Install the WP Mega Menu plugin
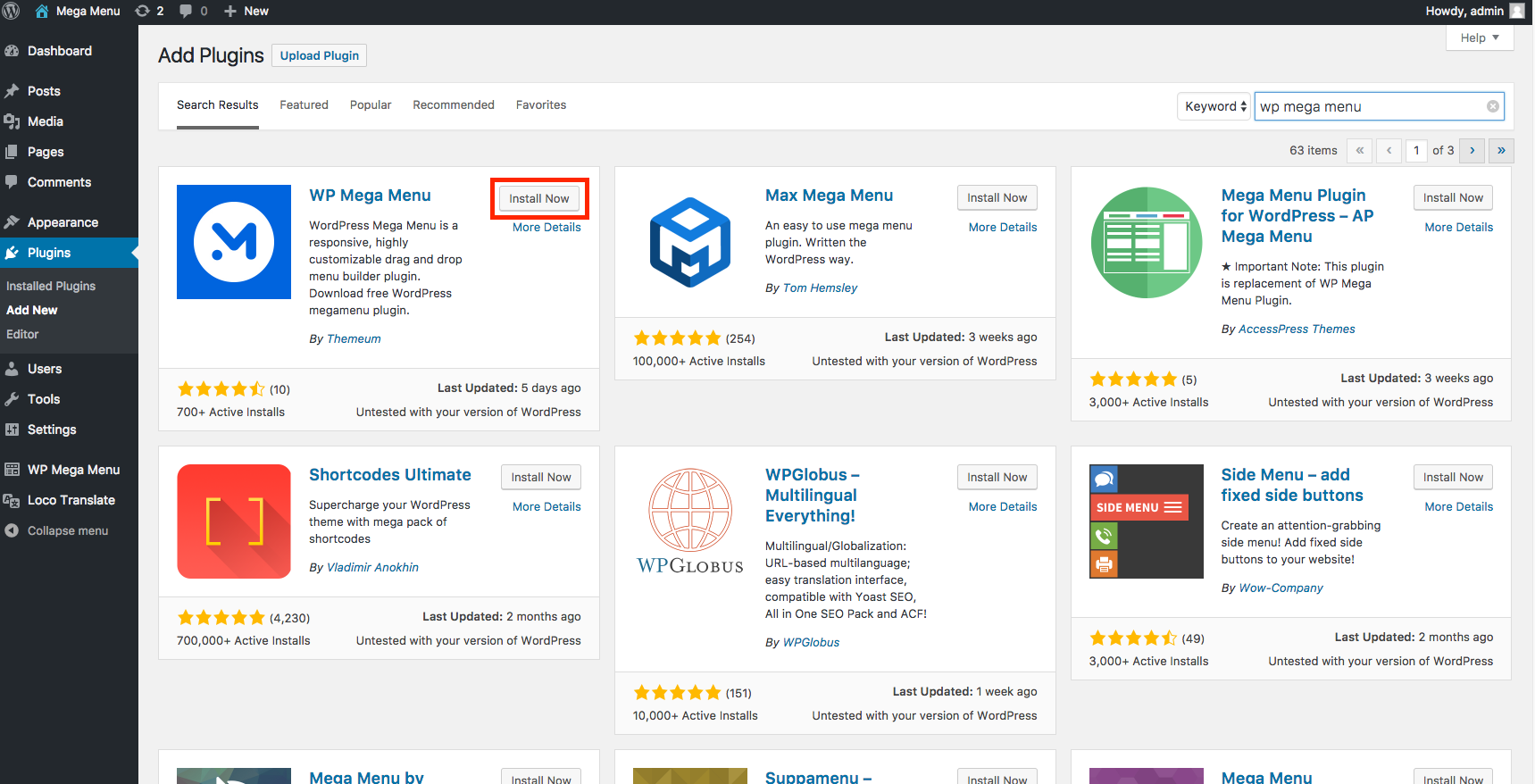The image size is (1535, 784). tap(539, 198)
